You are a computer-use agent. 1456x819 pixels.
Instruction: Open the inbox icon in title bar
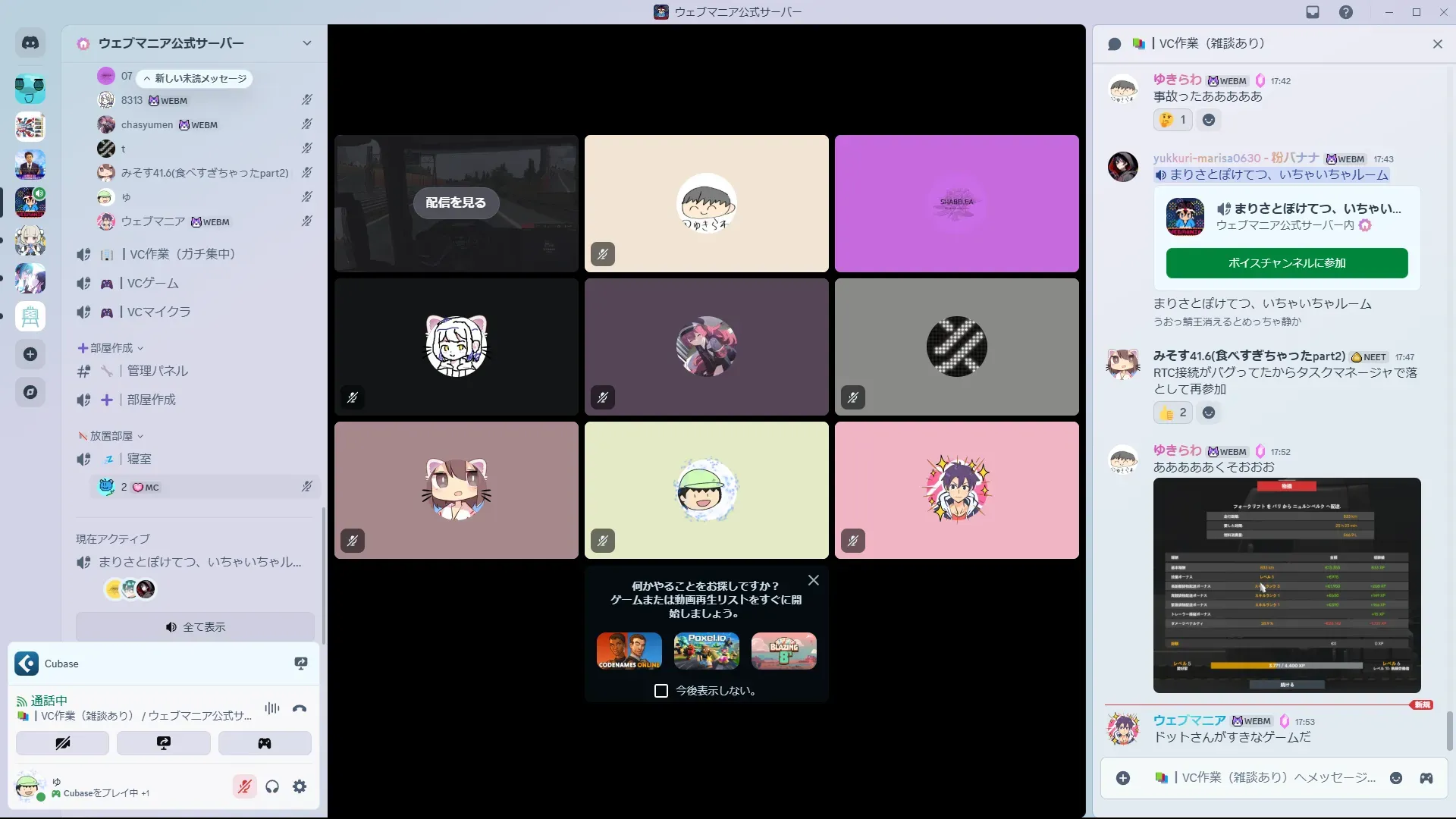click(1313, 12)
